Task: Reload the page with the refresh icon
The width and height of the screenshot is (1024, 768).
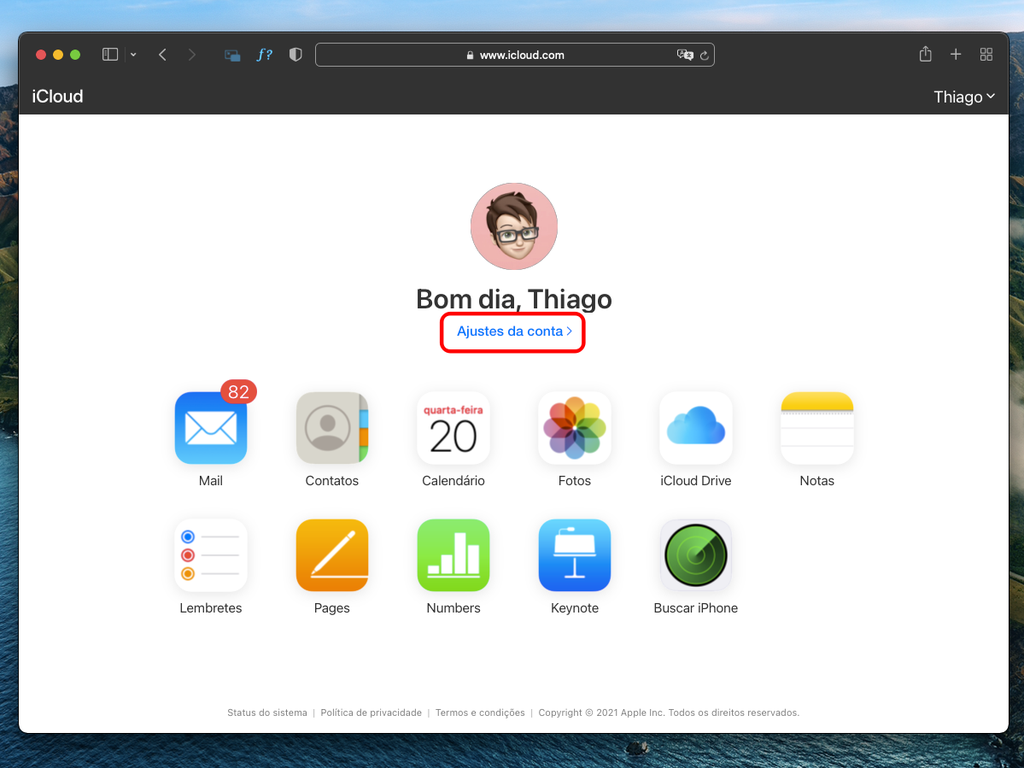Action: click(704, 56)
